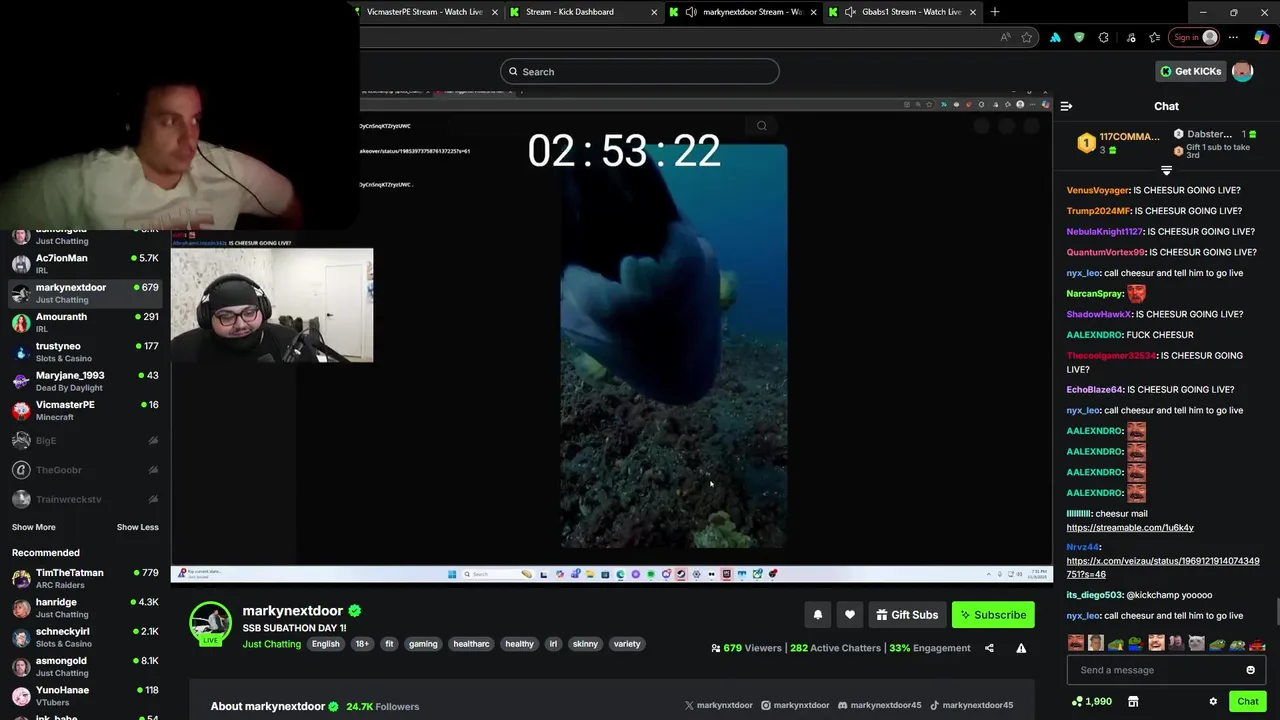Click the user avatar in header
1280x720 pixels.
point(1242,71)
